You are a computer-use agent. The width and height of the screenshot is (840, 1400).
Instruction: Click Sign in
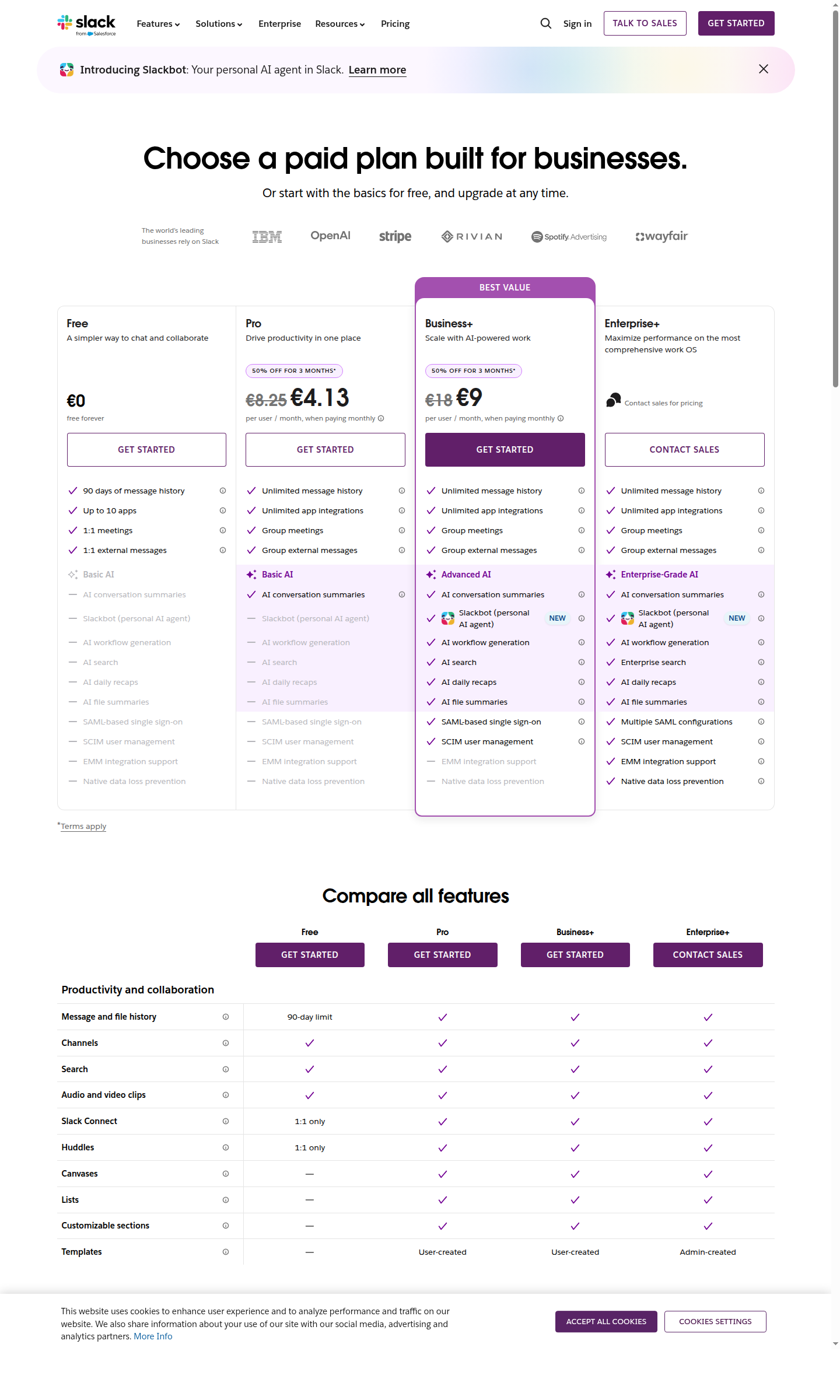(x=577, y=24)
